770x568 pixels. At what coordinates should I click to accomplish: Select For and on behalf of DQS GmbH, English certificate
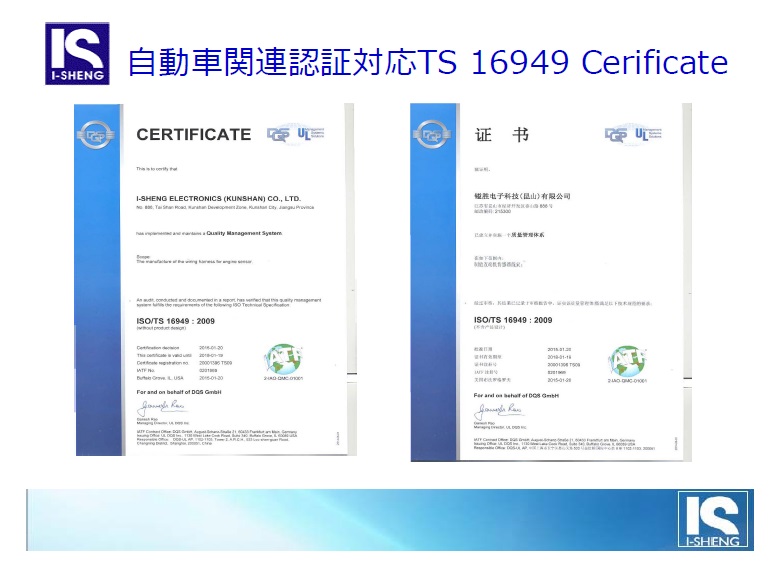coord(179,392)
